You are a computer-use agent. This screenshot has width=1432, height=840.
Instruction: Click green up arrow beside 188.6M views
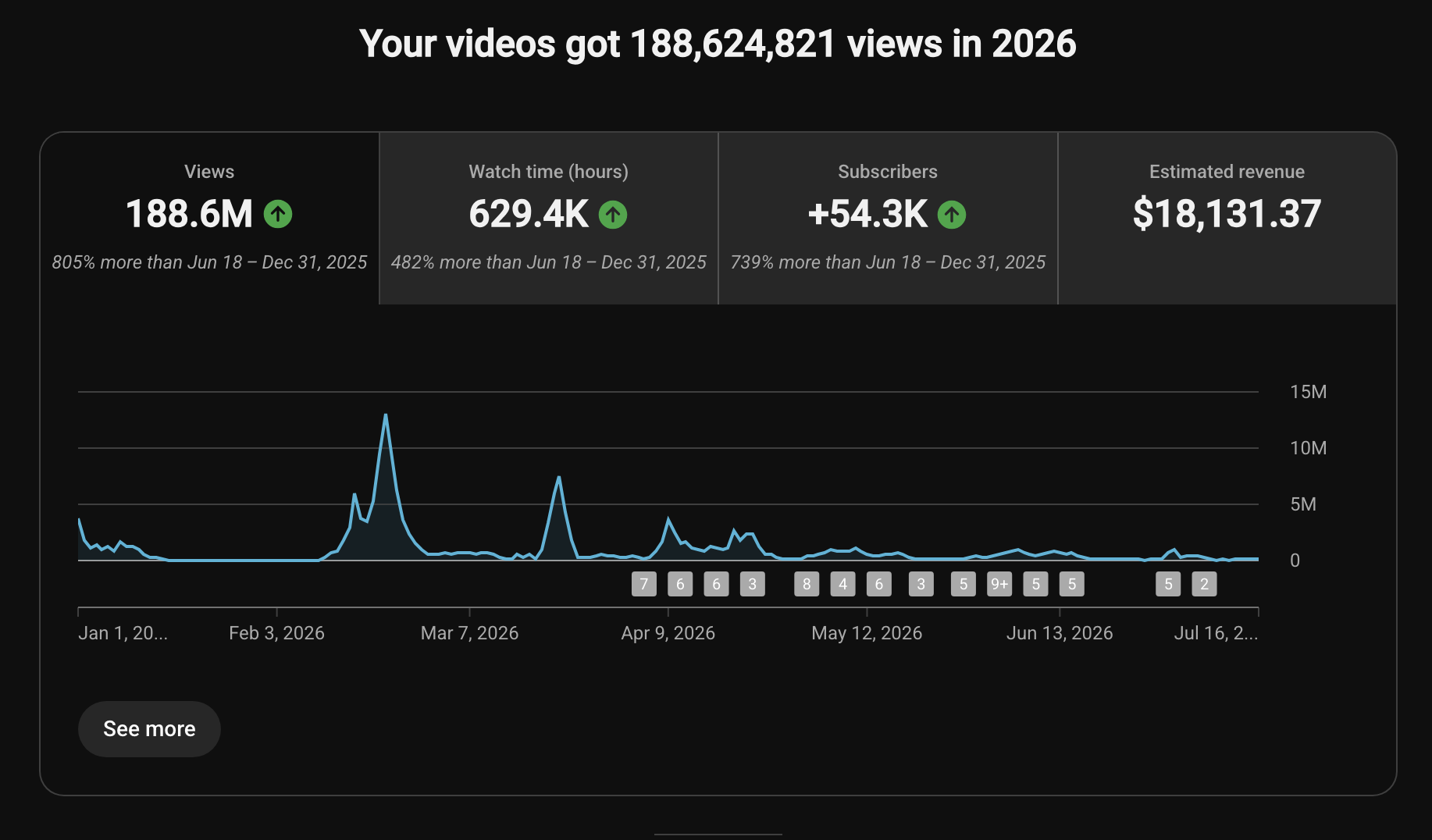(278, 214)
